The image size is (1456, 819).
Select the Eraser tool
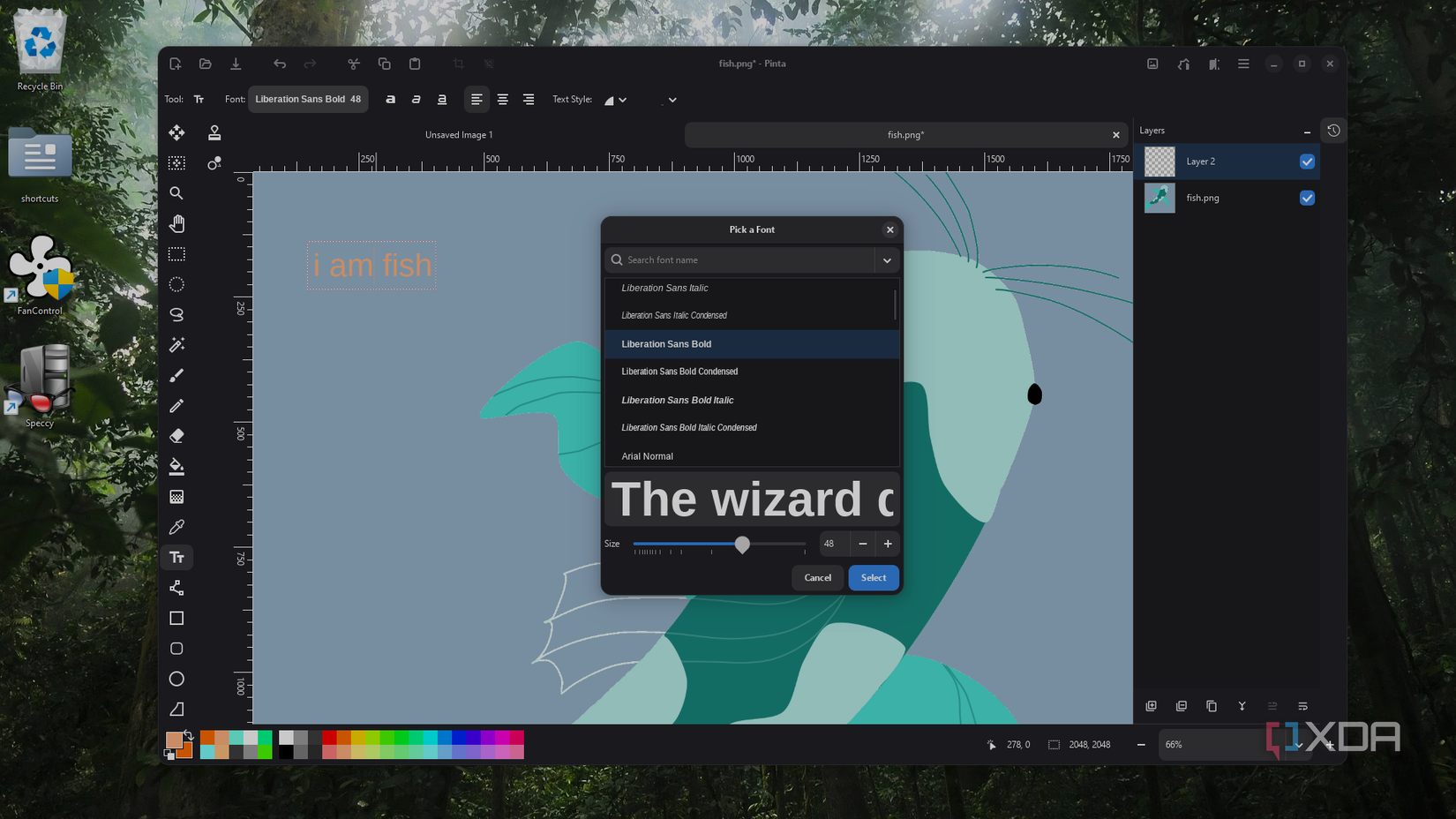click(x=176, y=436)
